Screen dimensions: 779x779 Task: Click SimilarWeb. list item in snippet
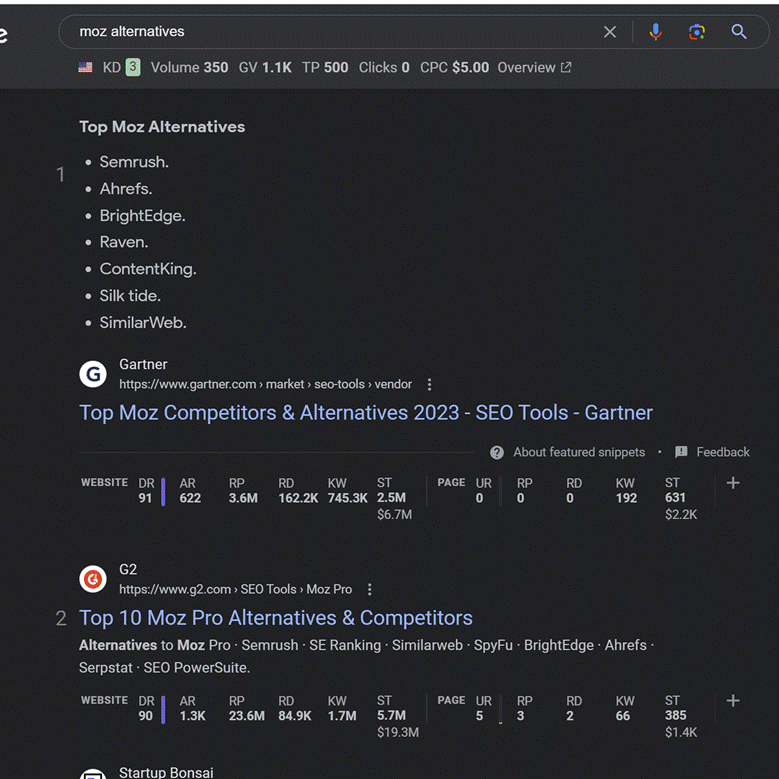coord(143,322)
